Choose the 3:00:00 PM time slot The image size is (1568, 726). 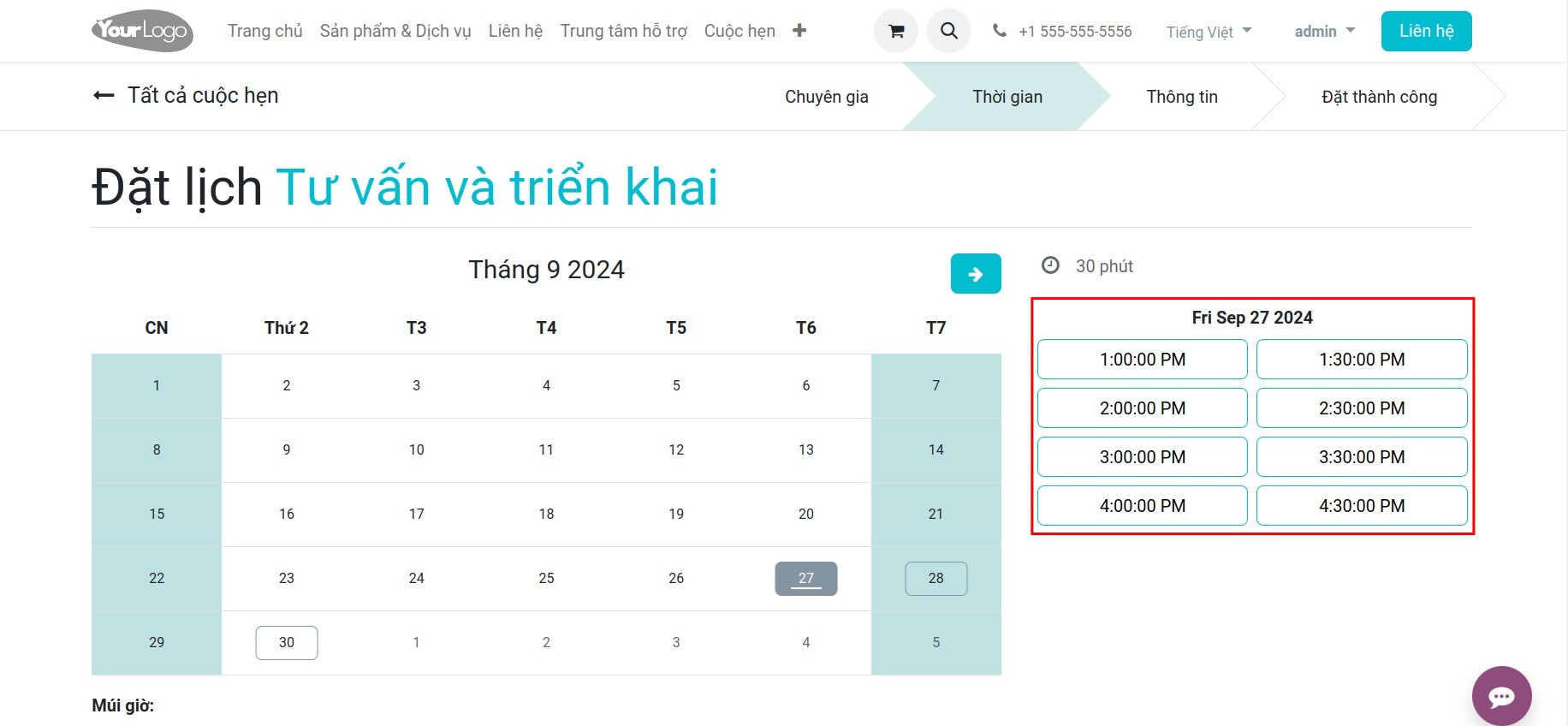[x=1143, y=457]
